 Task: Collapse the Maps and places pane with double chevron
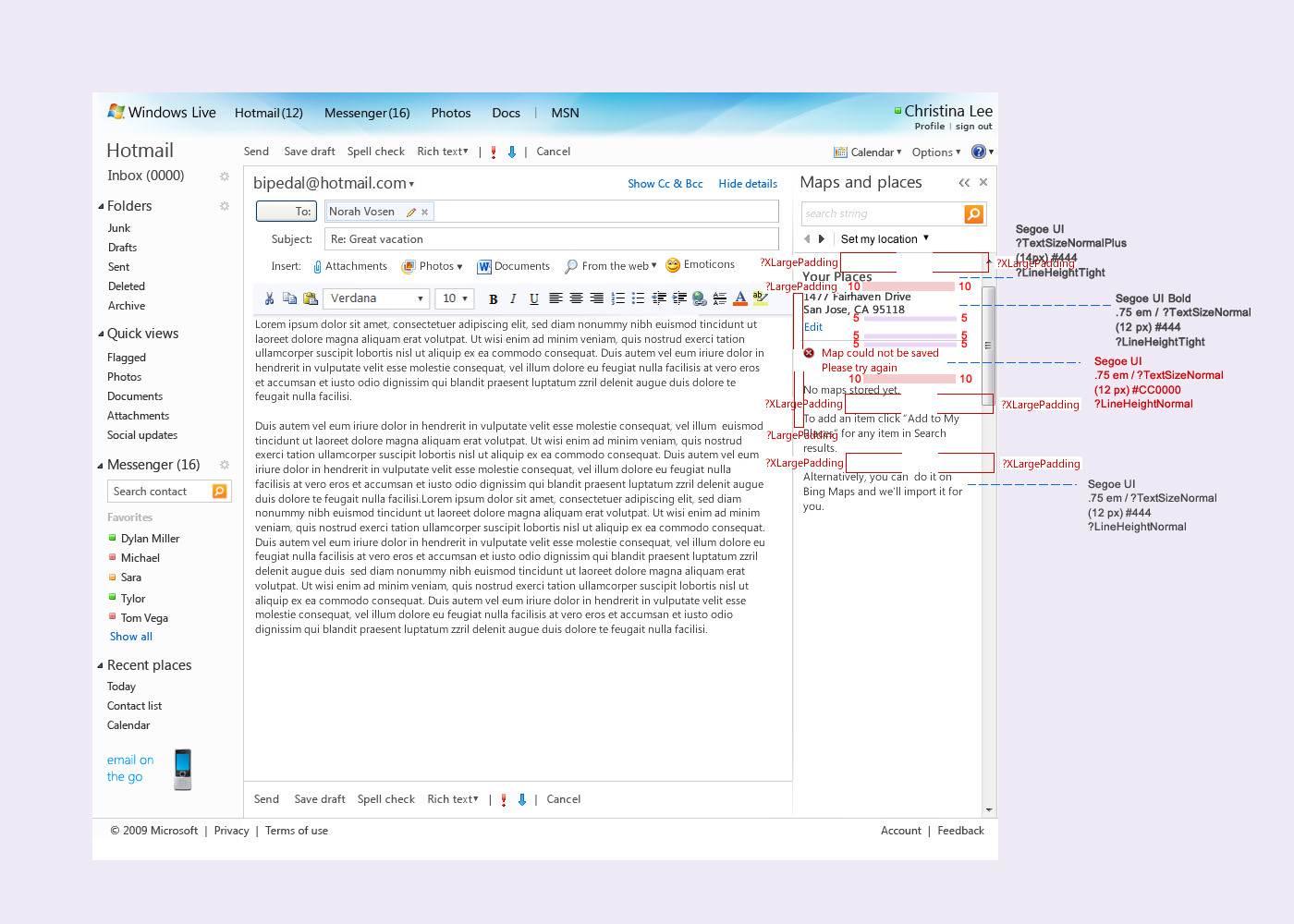coord(964,183)
